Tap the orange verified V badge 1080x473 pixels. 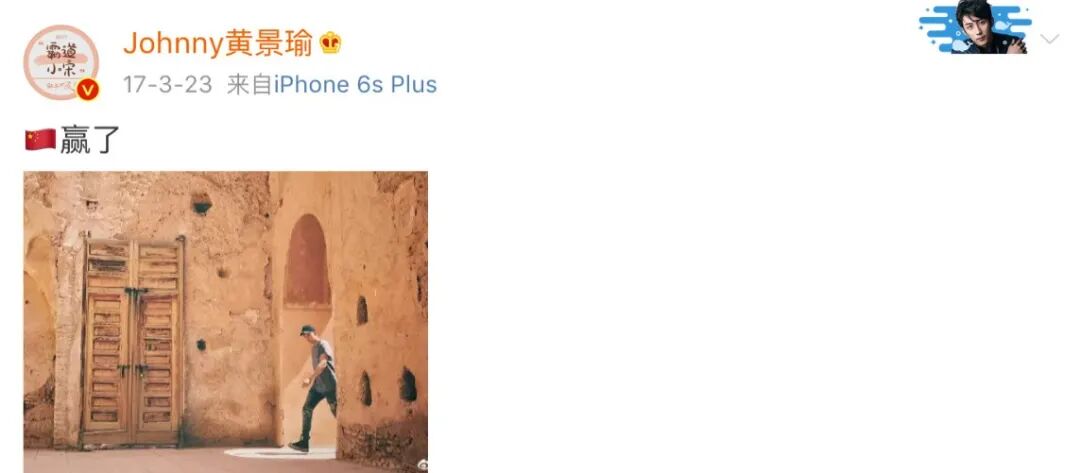pyautogui.click(x=87, y=90)
